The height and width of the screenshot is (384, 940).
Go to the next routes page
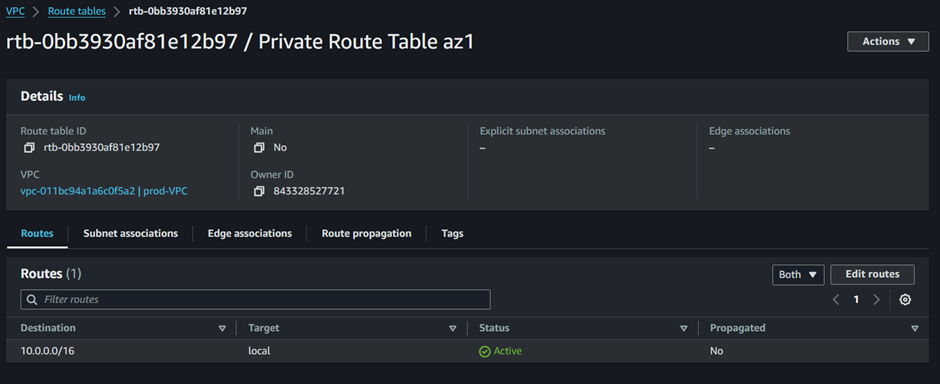(x=876, y=300)
